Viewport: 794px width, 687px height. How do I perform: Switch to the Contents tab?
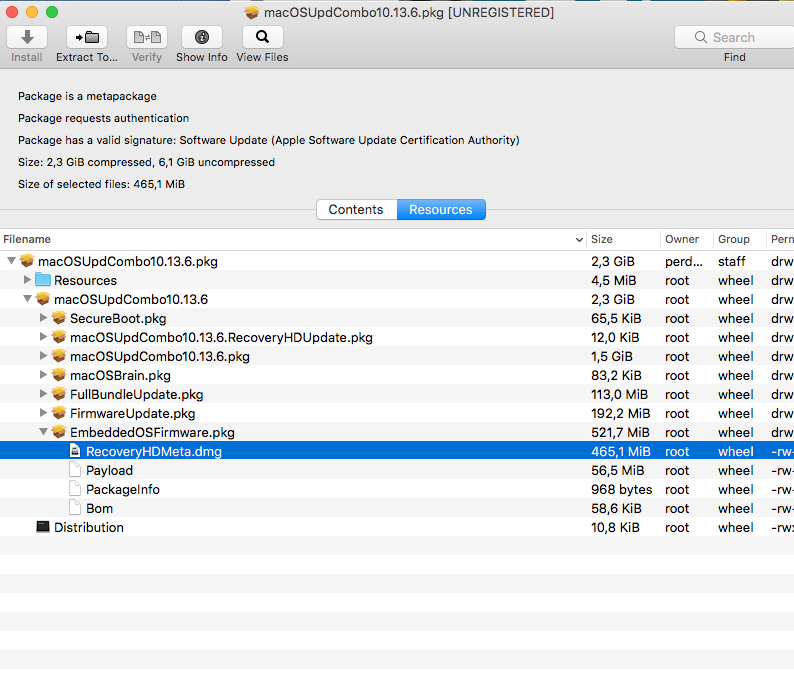(x=356, y=210)
